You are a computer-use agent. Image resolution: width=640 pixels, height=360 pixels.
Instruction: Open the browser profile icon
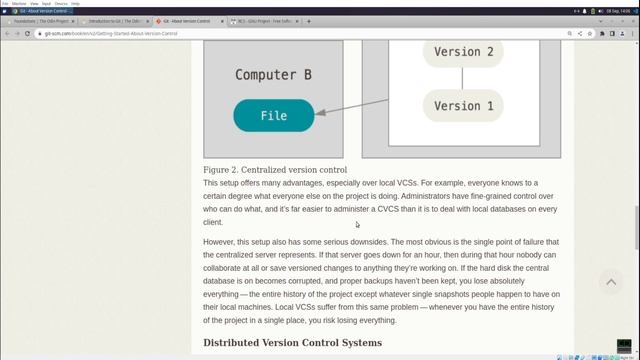pos(622,33)
